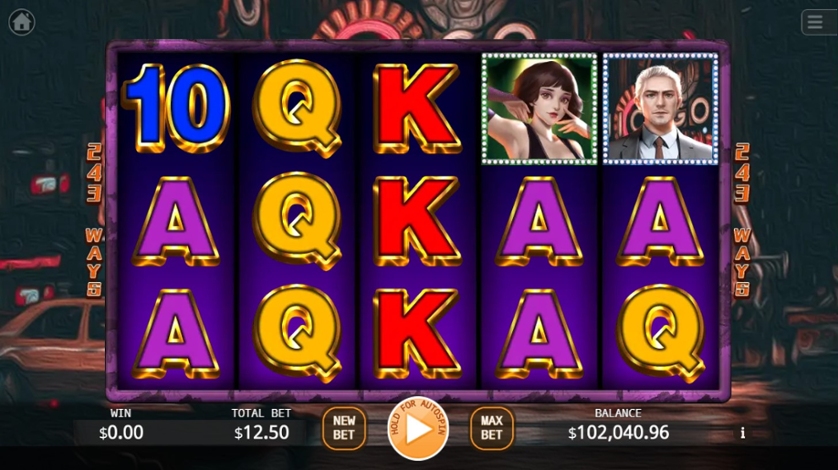Click the left 243 WAYS label
Viewport: 838px width, 470px height.
(94, 220)
